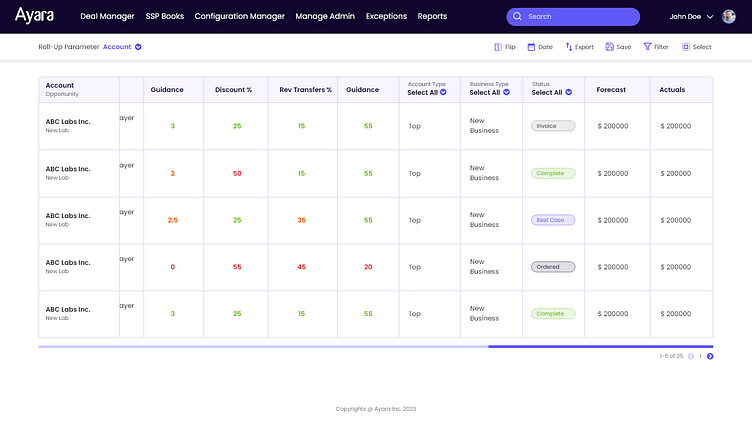Image resolution: width=752 pixels, height=423 pixels.
Task: Click the Best Case status badge
Action: (x=553, y=220)
